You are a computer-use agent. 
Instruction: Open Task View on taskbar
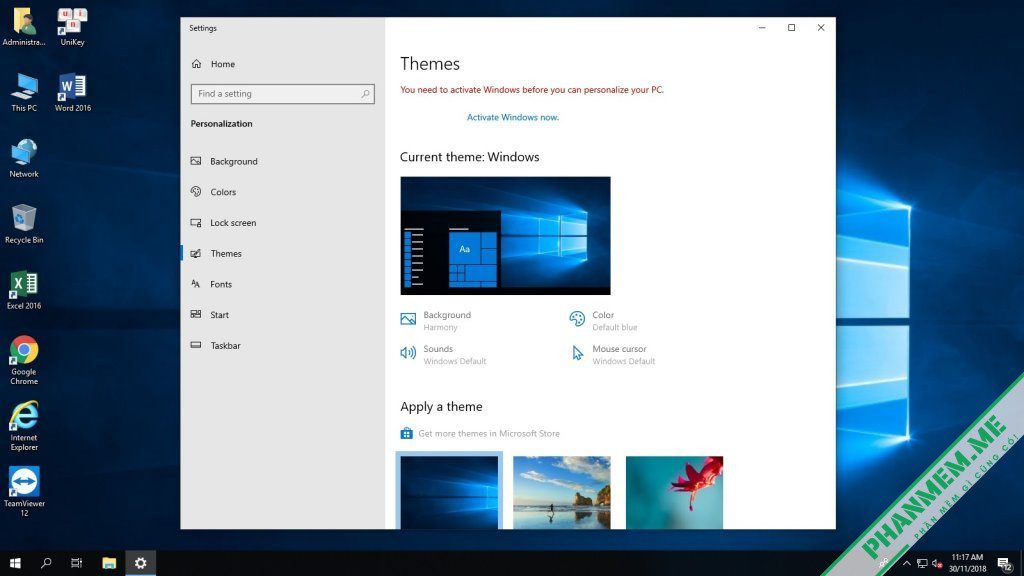76,563
